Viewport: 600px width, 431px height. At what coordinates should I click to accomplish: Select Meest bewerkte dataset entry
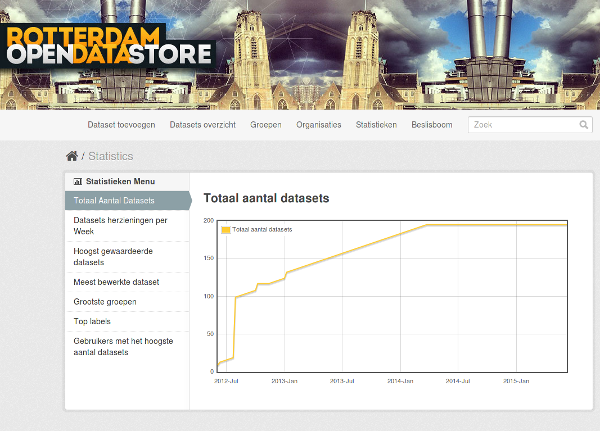(x=127, y=282)
